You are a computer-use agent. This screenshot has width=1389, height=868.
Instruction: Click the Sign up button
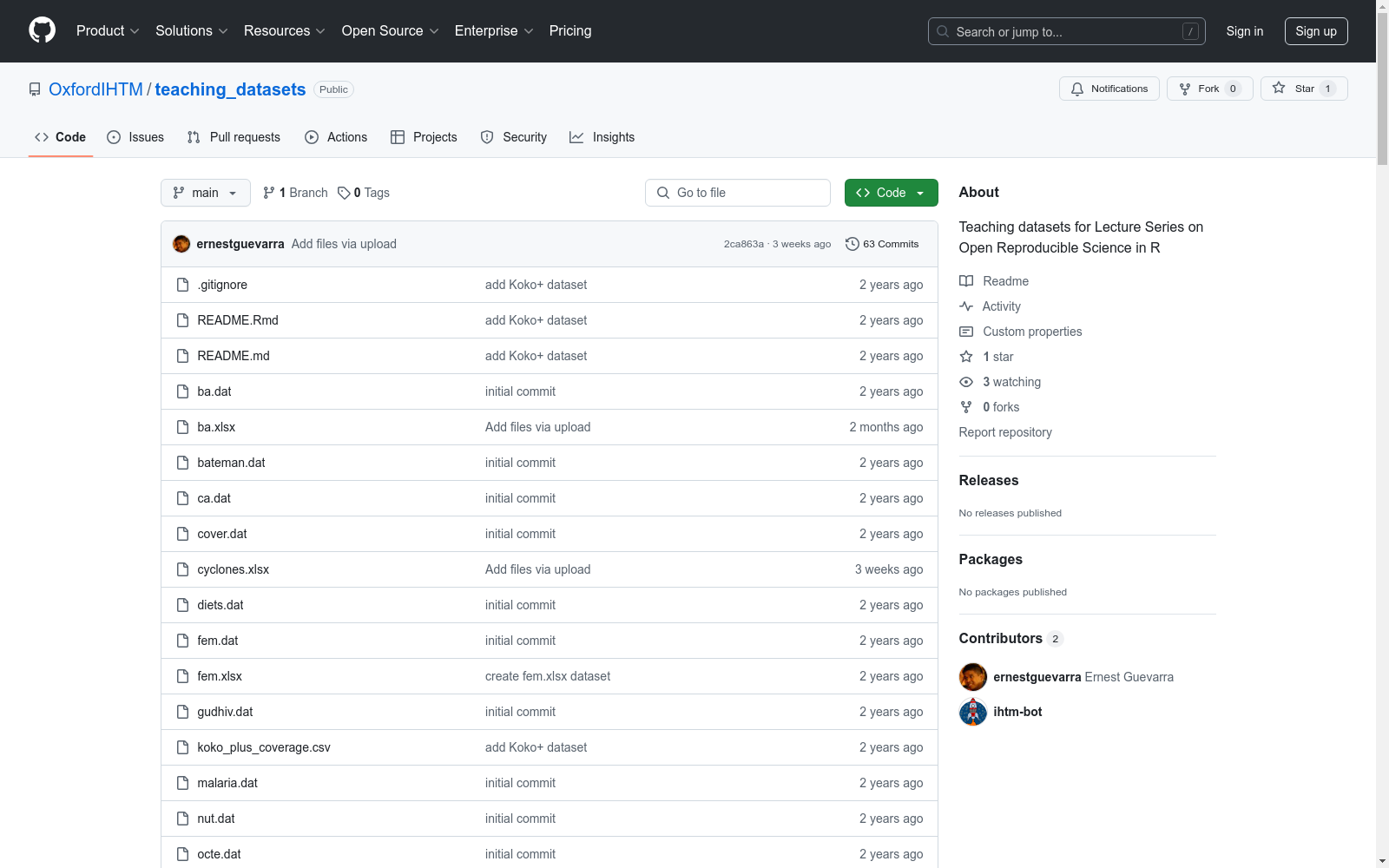click(1316, 31)
